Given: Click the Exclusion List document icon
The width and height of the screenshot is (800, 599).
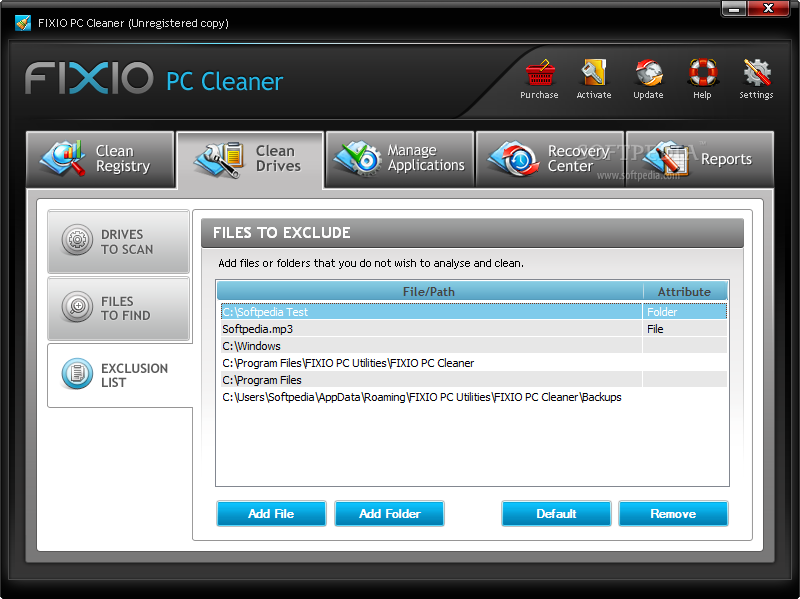Looking at the screenshot, I should pos(77,373).
